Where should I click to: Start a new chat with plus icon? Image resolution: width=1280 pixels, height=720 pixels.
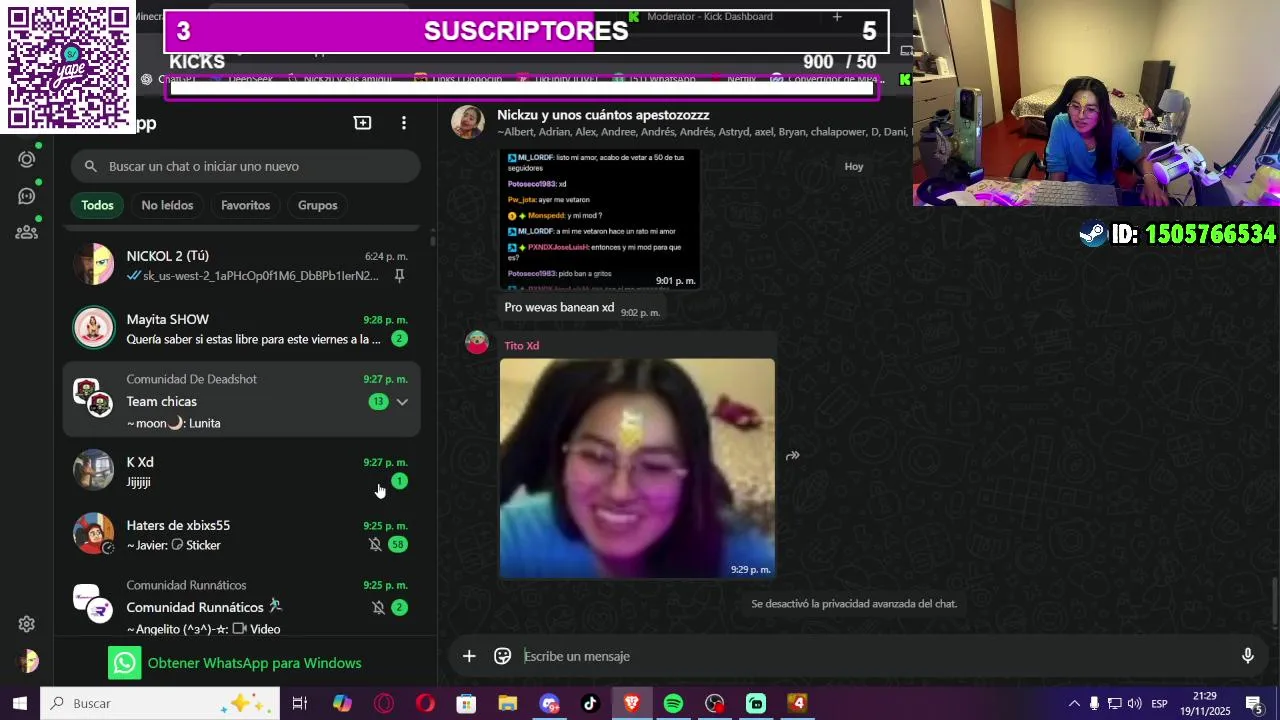[362, 123]
